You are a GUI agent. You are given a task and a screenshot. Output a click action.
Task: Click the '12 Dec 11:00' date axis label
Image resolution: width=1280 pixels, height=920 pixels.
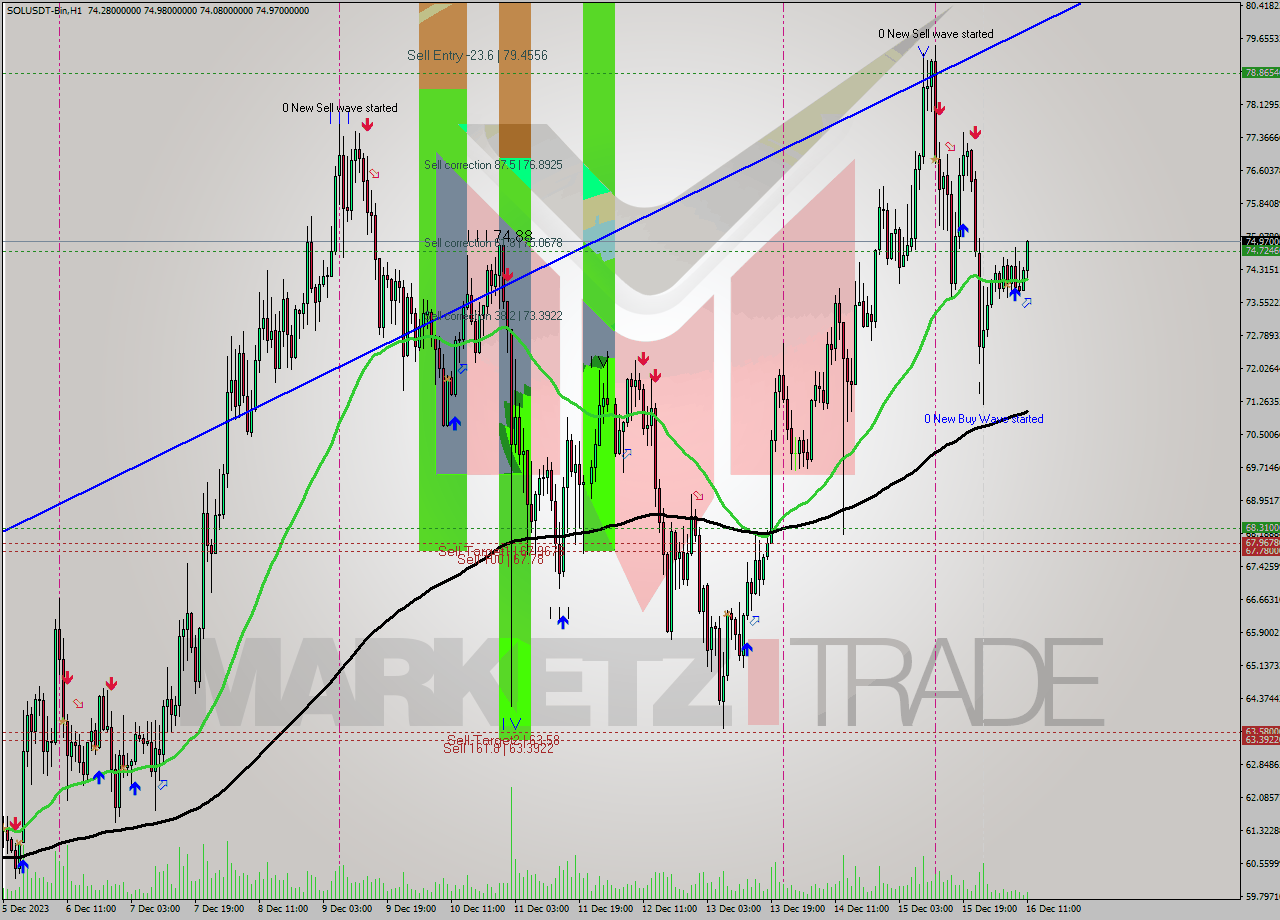pos(668,909)
